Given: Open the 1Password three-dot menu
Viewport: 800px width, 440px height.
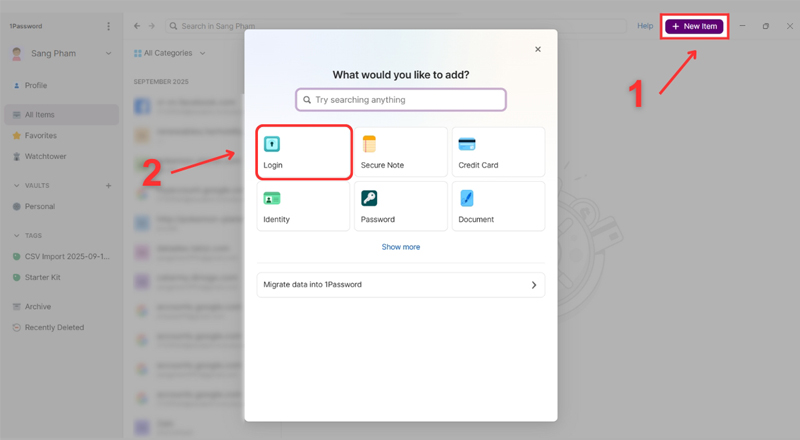Looking at the screenshot, I should (109, 26).
